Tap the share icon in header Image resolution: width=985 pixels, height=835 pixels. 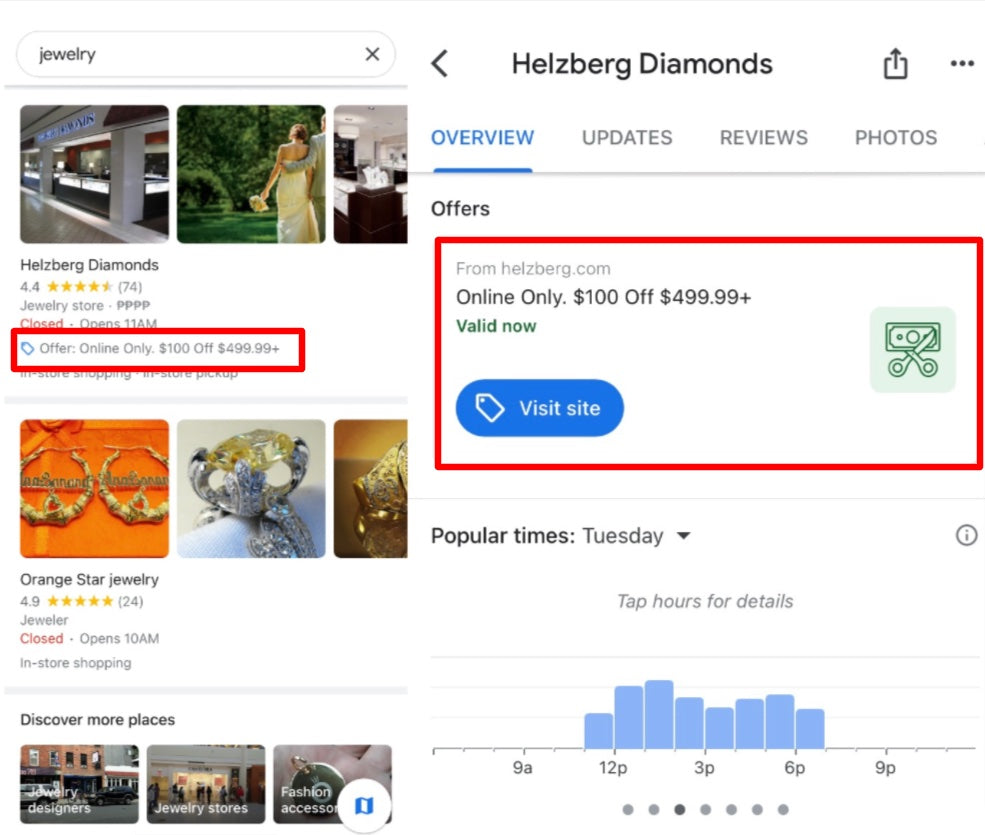pyautogui.click(x=895, y=64)
